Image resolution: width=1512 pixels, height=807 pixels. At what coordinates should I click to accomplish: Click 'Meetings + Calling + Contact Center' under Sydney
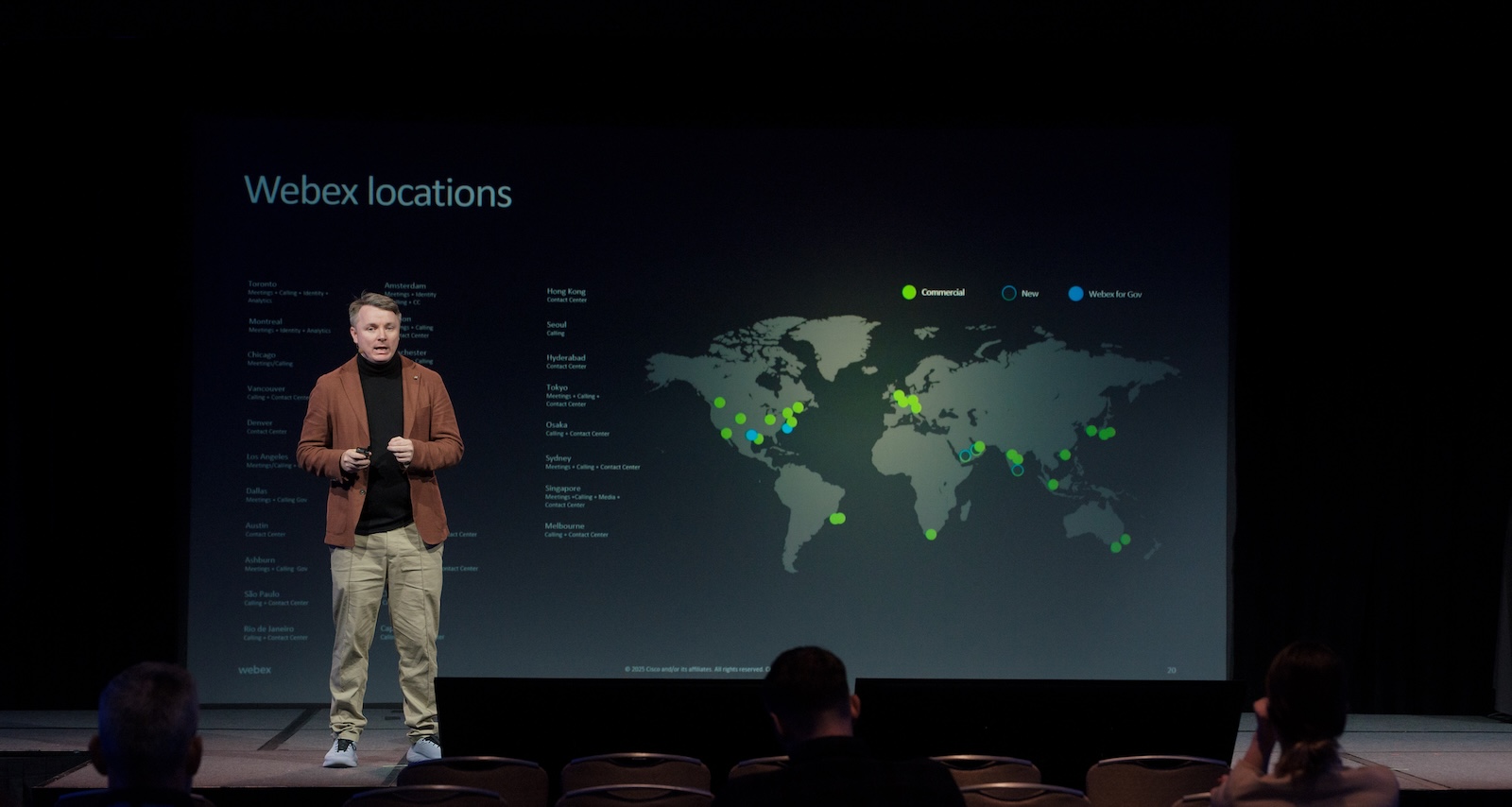tap(593, 467)
